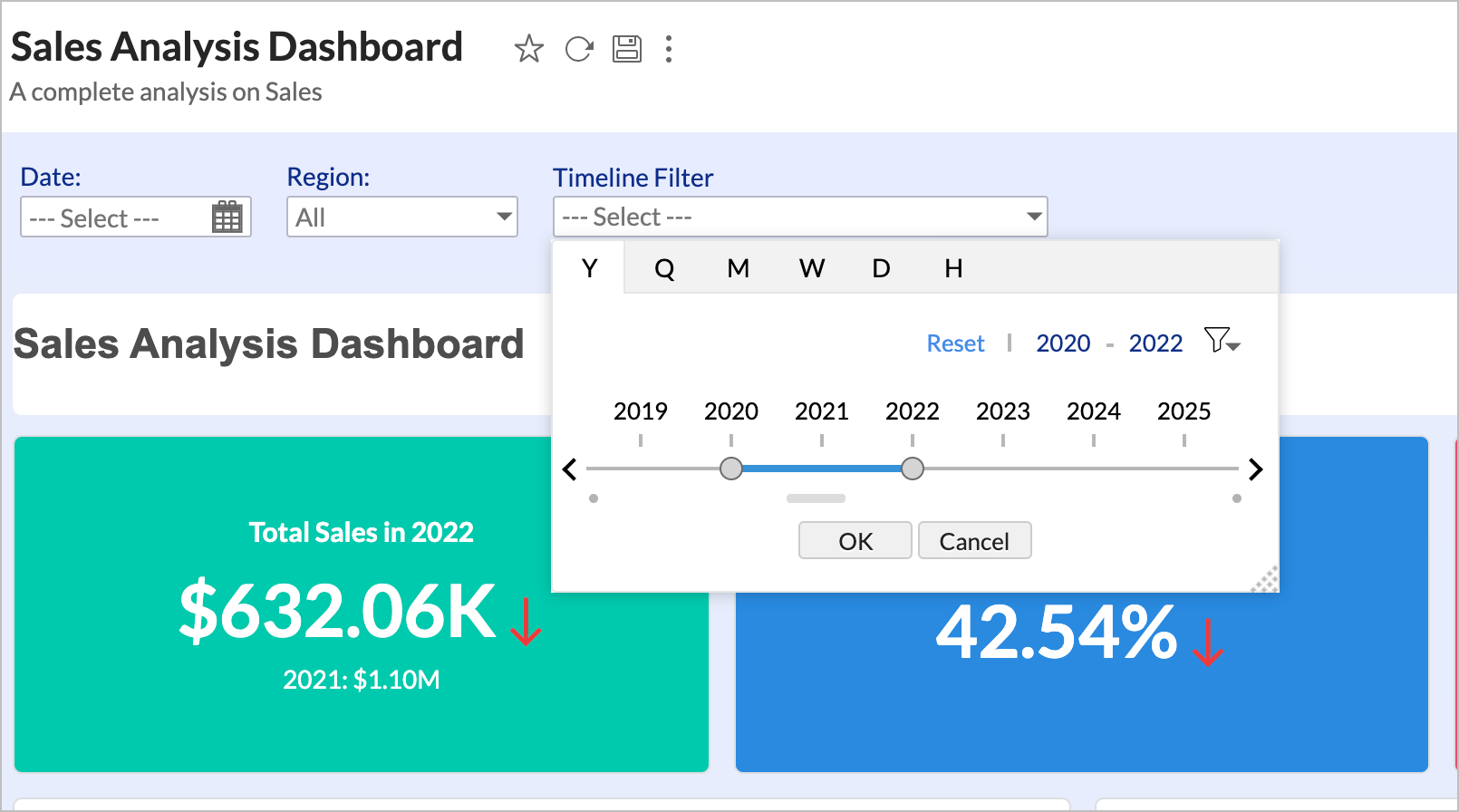Screen dimensions: 1459x812
Task: Click the 2020 slider start handle
Action: coord(731,469)
